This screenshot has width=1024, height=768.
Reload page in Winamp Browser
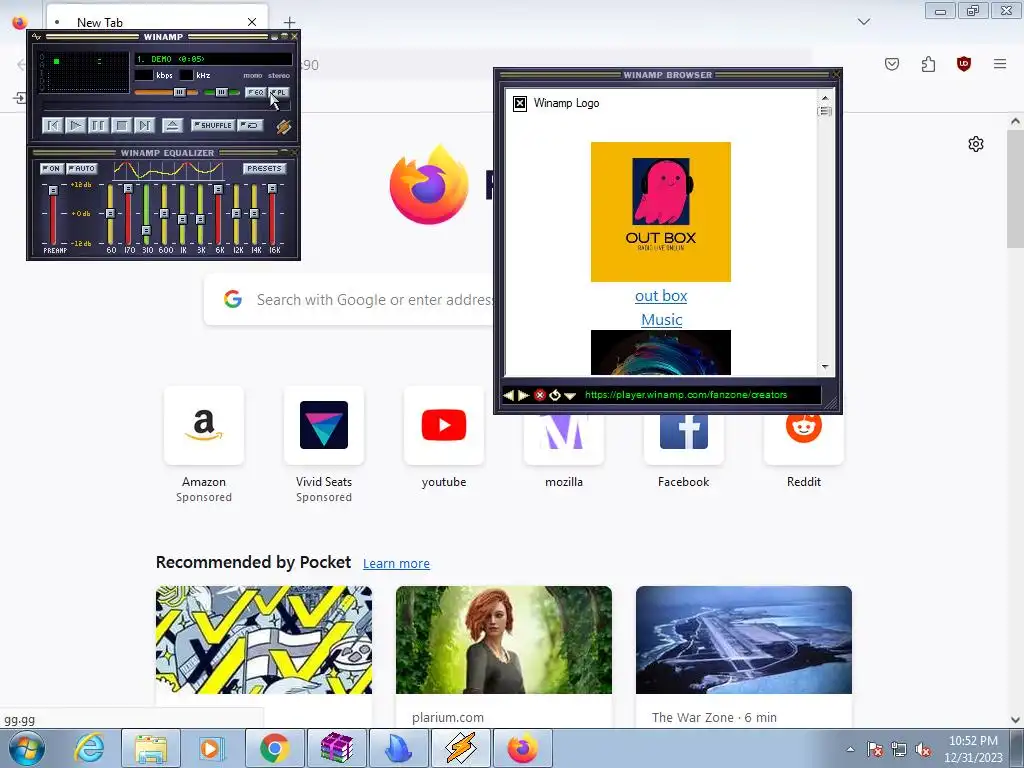(x=554, y=395)
